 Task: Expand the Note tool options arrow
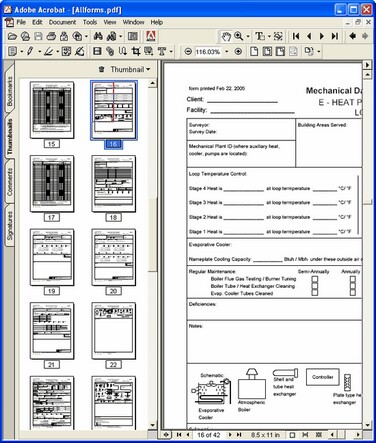click(22, 52)
